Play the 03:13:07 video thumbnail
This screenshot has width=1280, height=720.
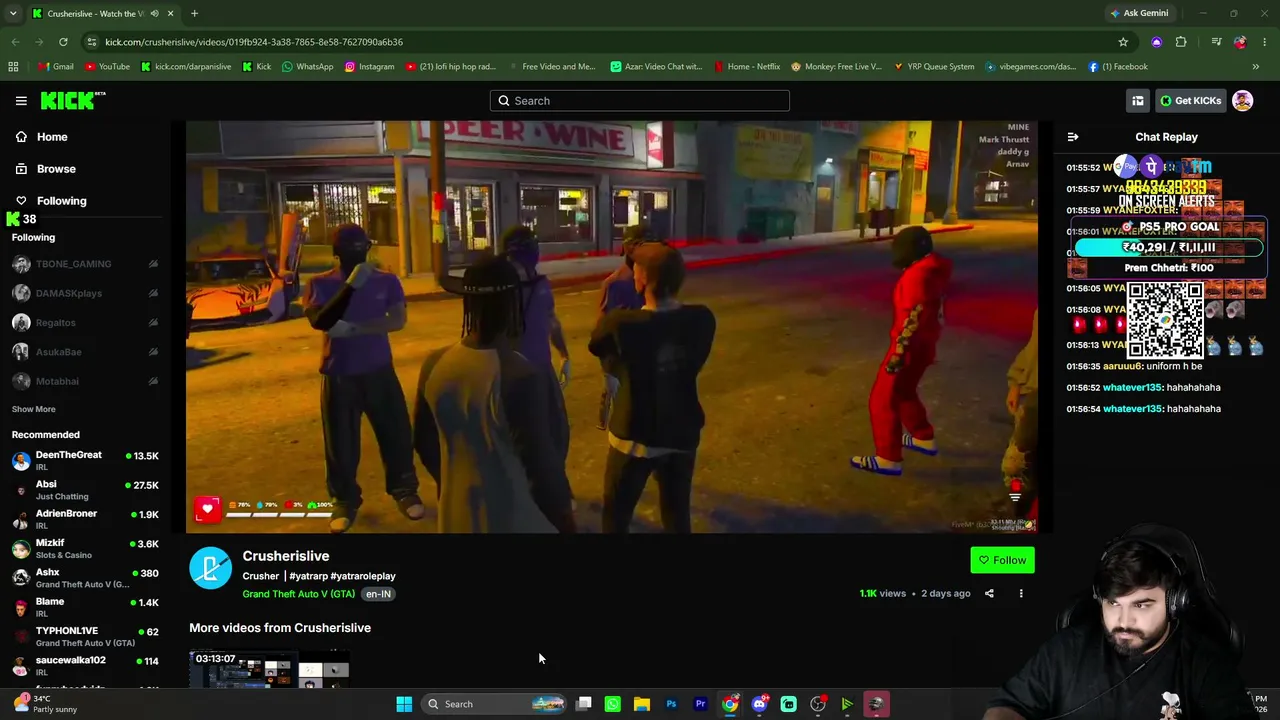pyautogui.click(x=270, y=670)
